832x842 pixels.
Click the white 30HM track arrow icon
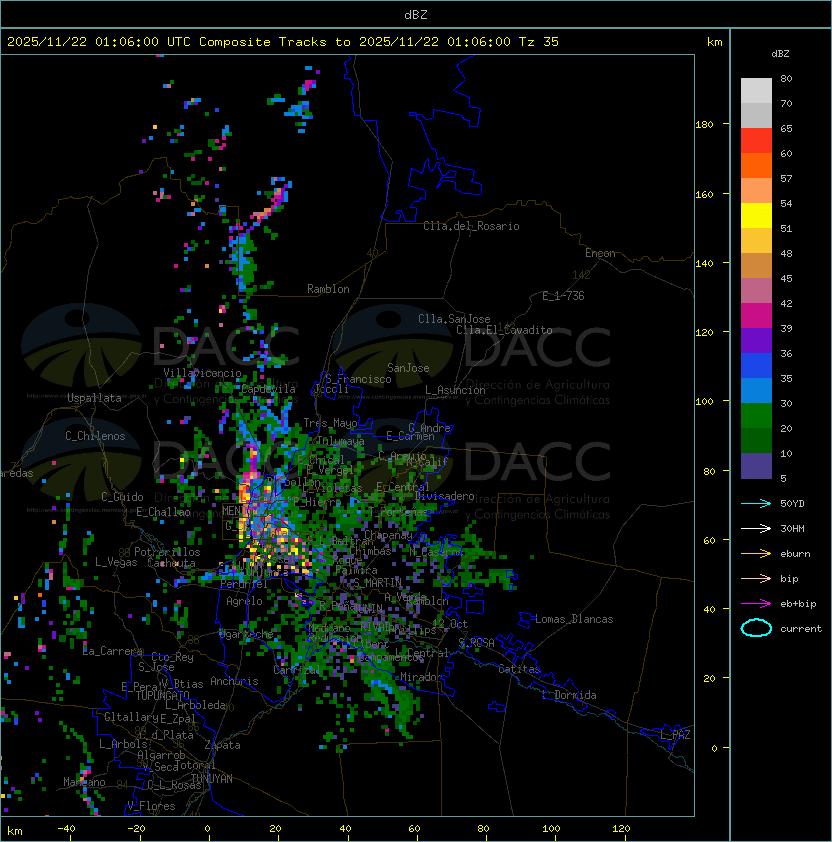[x=756, y=528]
